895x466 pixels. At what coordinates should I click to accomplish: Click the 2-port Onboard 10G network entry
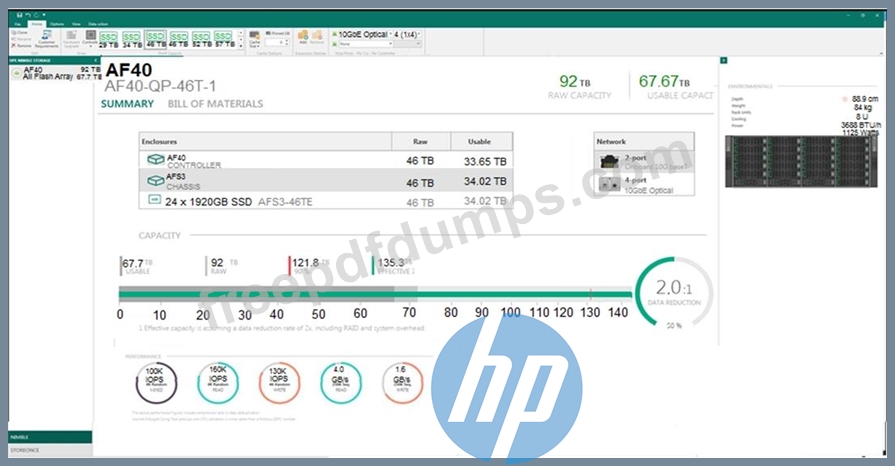(x=644, y=162)
